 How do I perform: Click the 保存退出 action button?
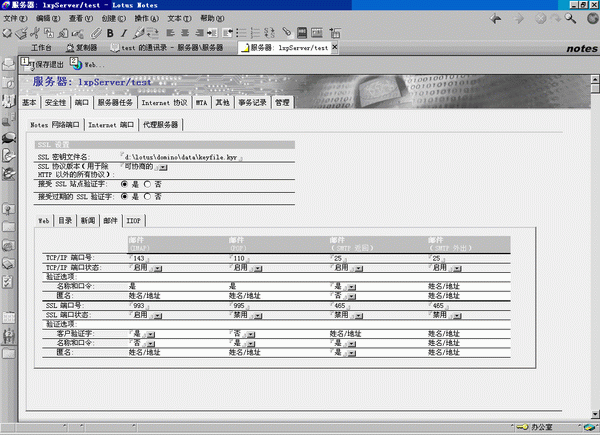click(x=42, y=65)
